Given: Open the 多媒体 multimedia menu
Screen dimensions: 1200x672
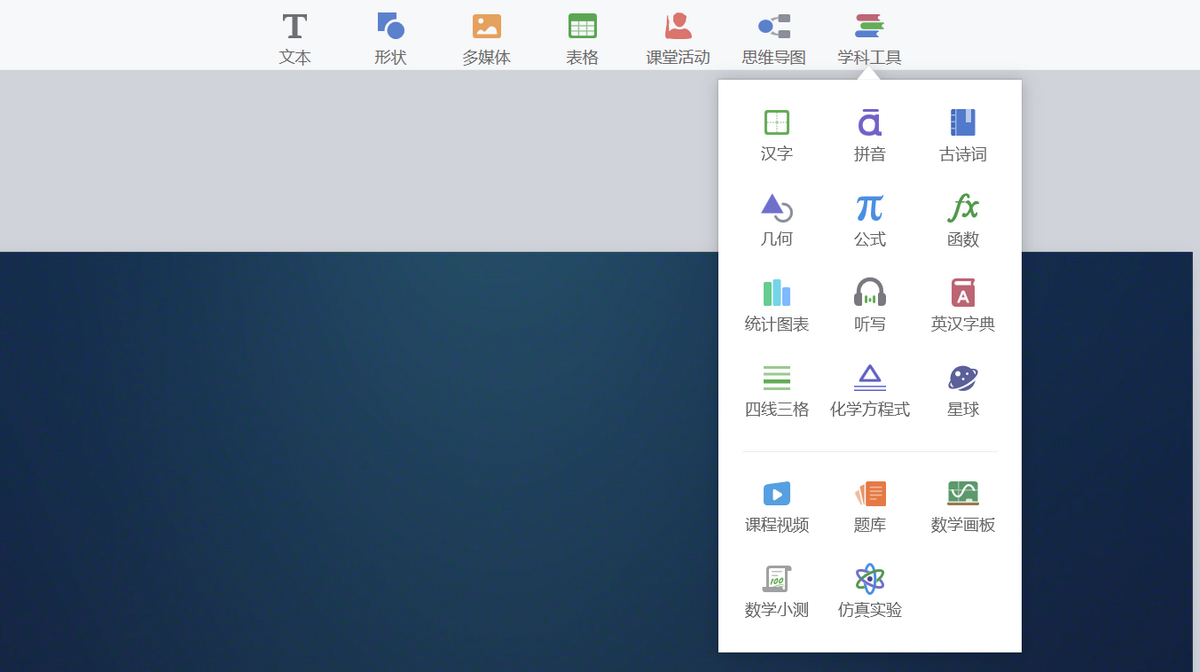Looking at the screenshot, I should tap(486, 39).
